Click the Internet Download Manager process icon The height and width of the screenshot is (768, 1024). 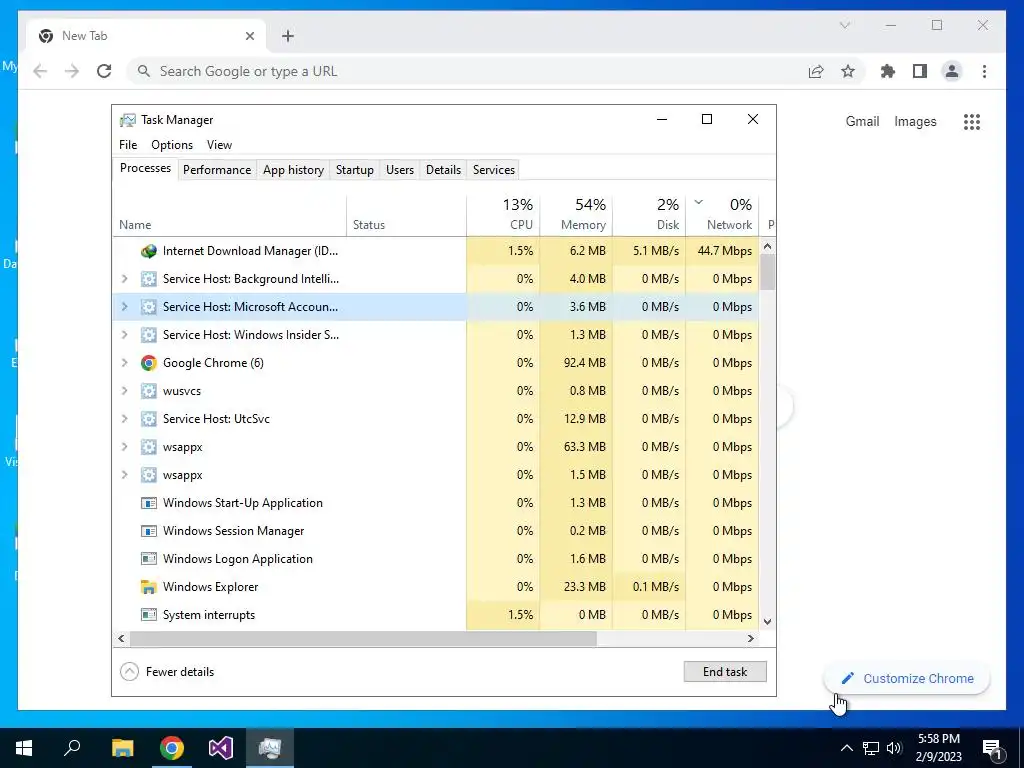click(149, 251)
